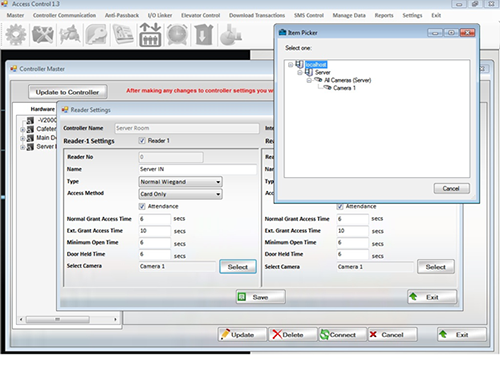Viewport: 500px width, 385px height.
Task: Click the Hardware tree horizontal scrollbar thumb
Action: (58, 319)
